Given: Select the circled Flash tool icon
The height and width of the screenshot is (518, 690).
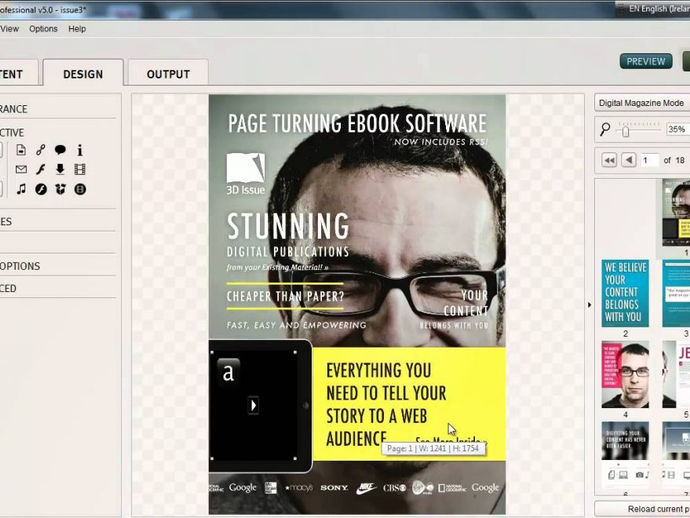Looking at the screenshot, I should 41,189.
